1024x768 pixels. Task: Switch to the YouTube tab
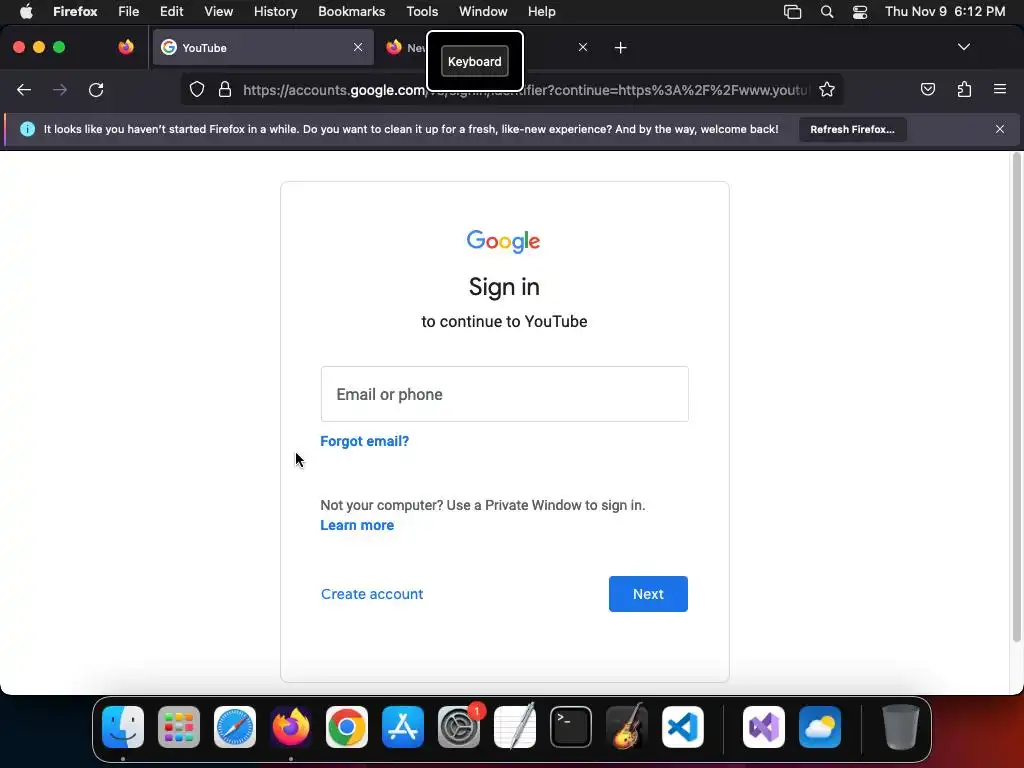pyautogui.click(x=263, y=48)
